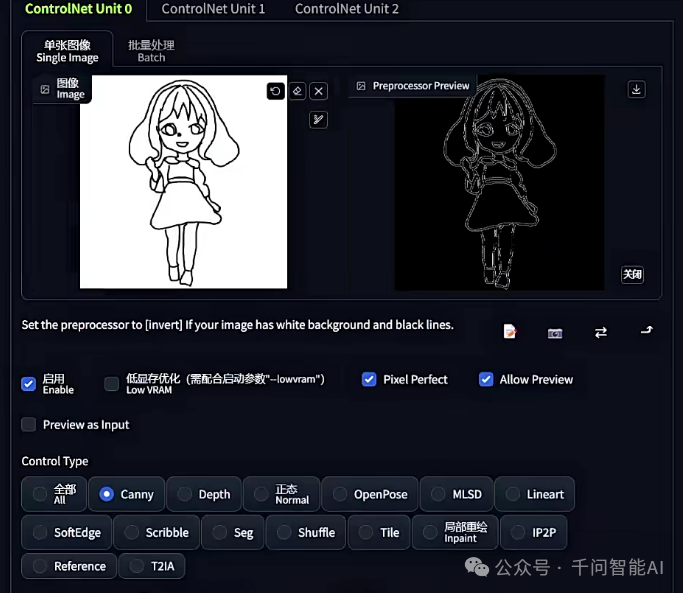
Task: Remove the input image with X icon
Action: [319, 91]
